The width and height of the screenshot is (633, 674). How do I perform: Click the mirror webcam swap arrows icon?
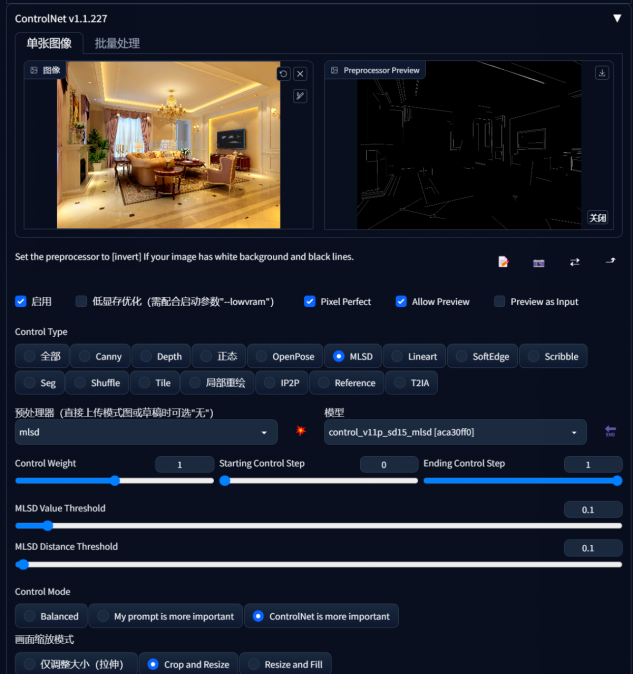(575, 262)
